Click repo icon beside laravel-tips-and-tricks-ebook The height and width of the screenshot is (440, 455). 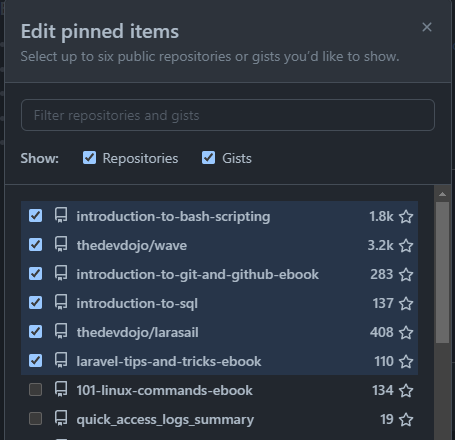point(61,360)
